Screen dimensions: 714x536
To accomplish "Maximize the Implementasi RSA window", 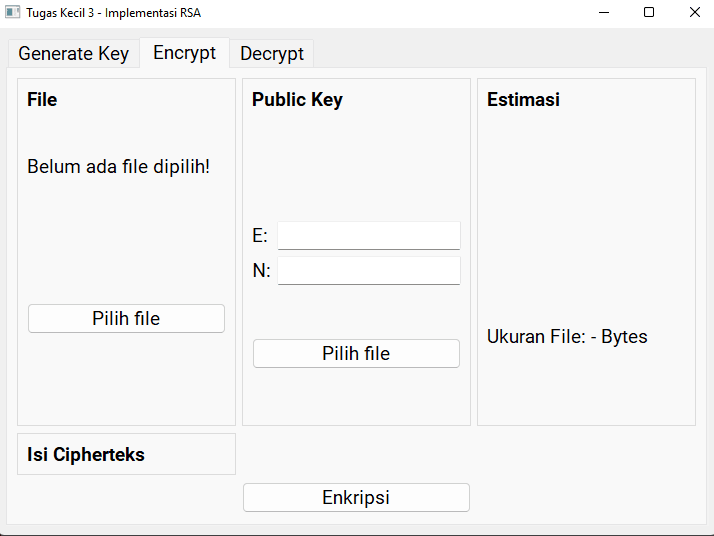I will [649, 12].
